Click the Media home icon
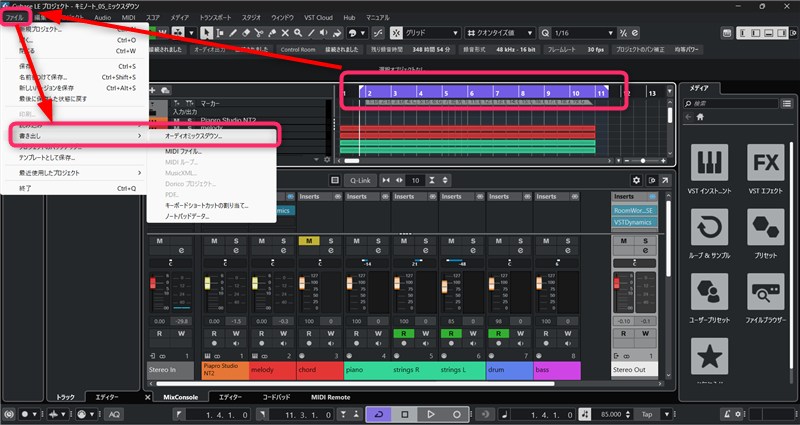This screenshot has width=800, height=425. (700, 117)
